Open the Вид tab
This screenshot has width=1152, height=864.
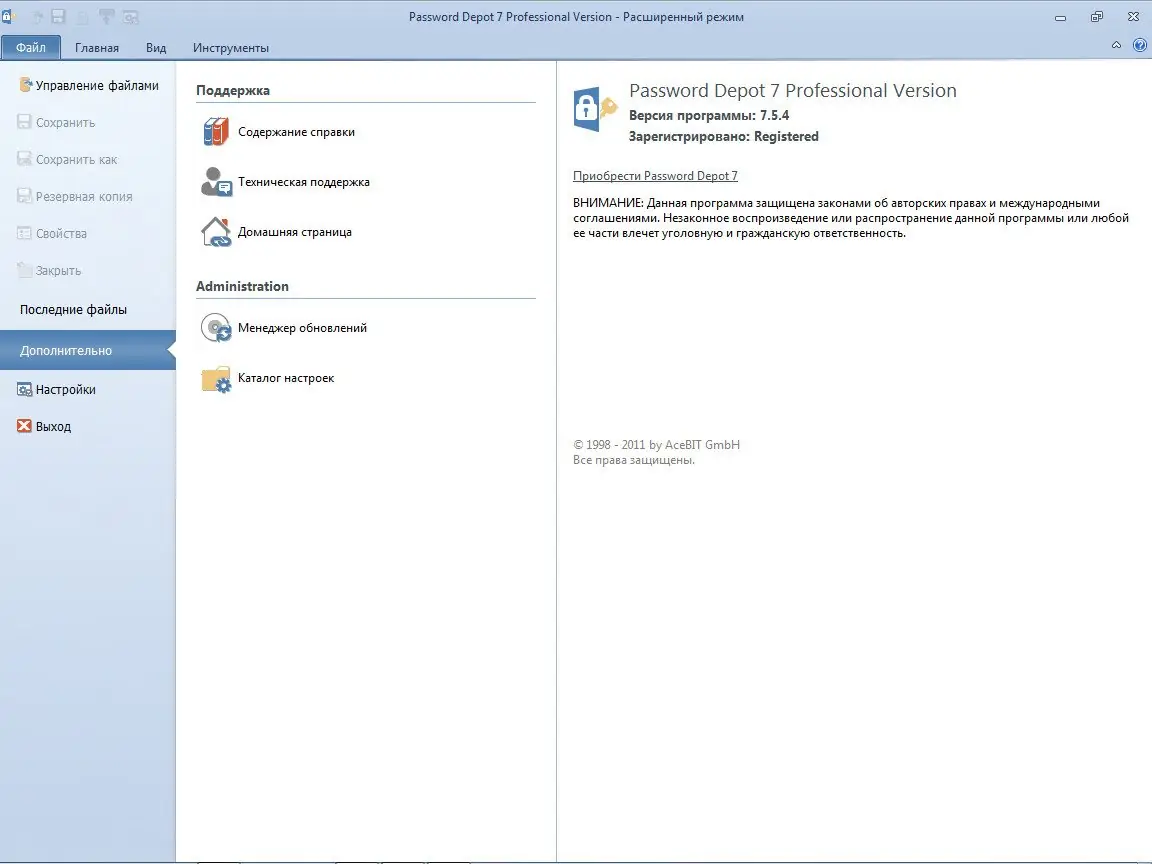click(x=156, y=48)
